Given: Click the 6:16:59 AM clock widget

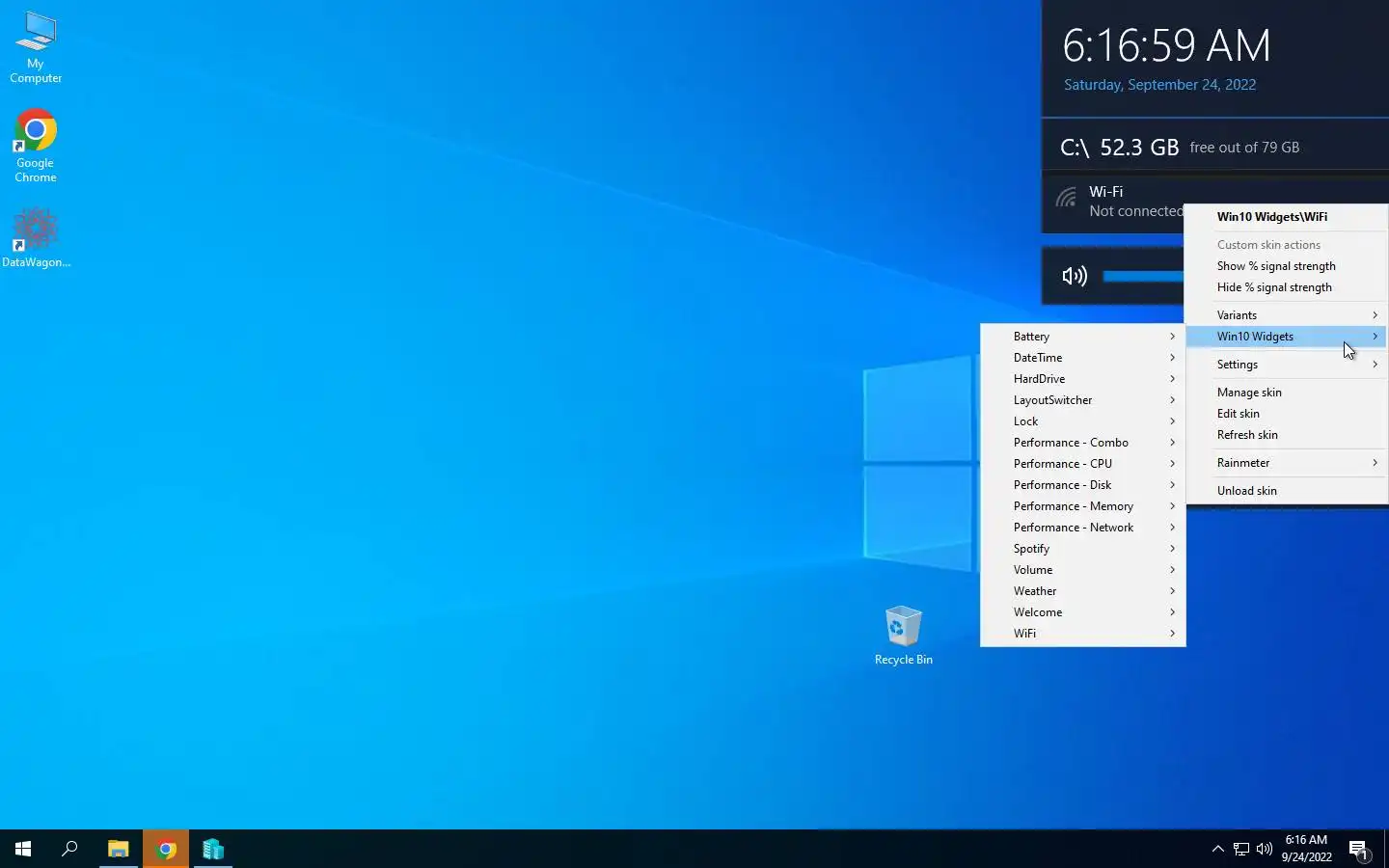Looking at the screenshot, I should 1166,45.
